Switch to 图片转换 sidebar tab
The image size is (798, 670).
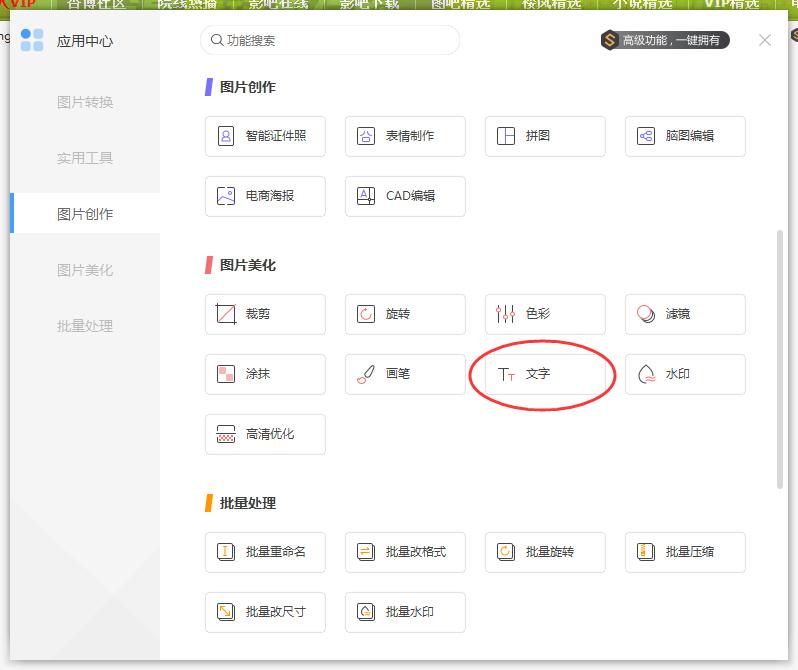[85, 102]
